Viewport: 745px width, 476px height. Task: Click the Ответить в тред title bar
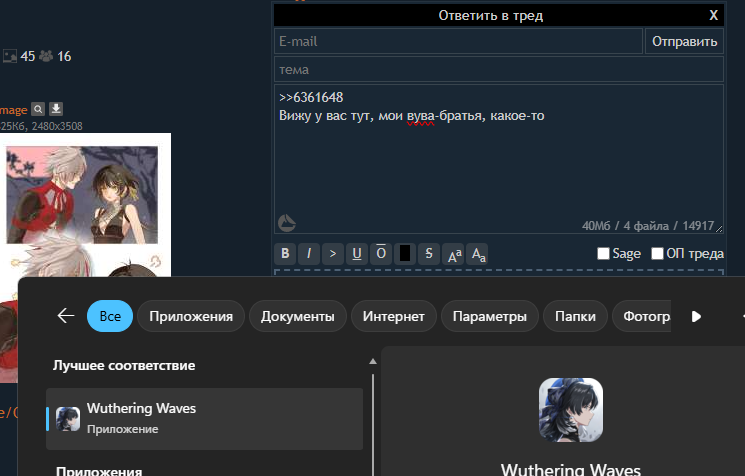490,15
